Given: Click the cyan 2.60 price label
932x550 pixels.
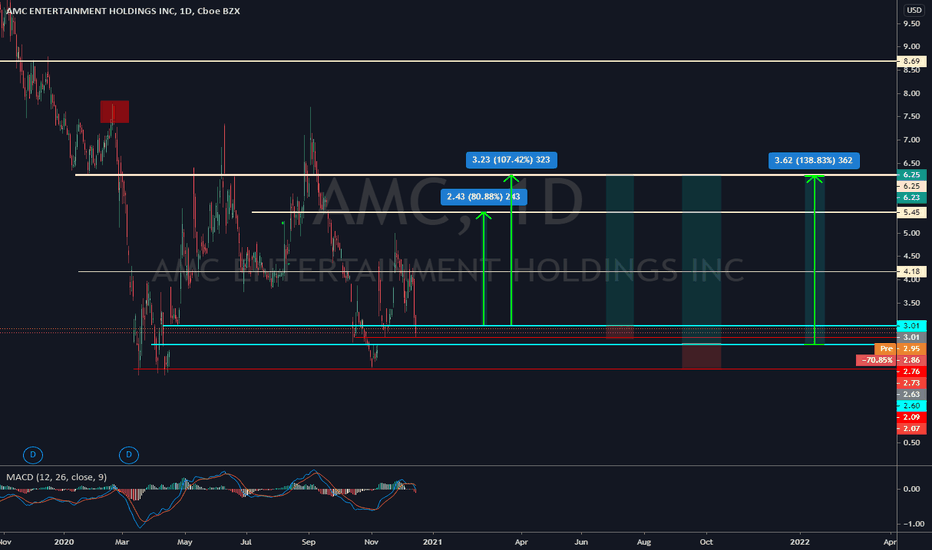Looking at the screenshot, I should [x=911, y=406].
